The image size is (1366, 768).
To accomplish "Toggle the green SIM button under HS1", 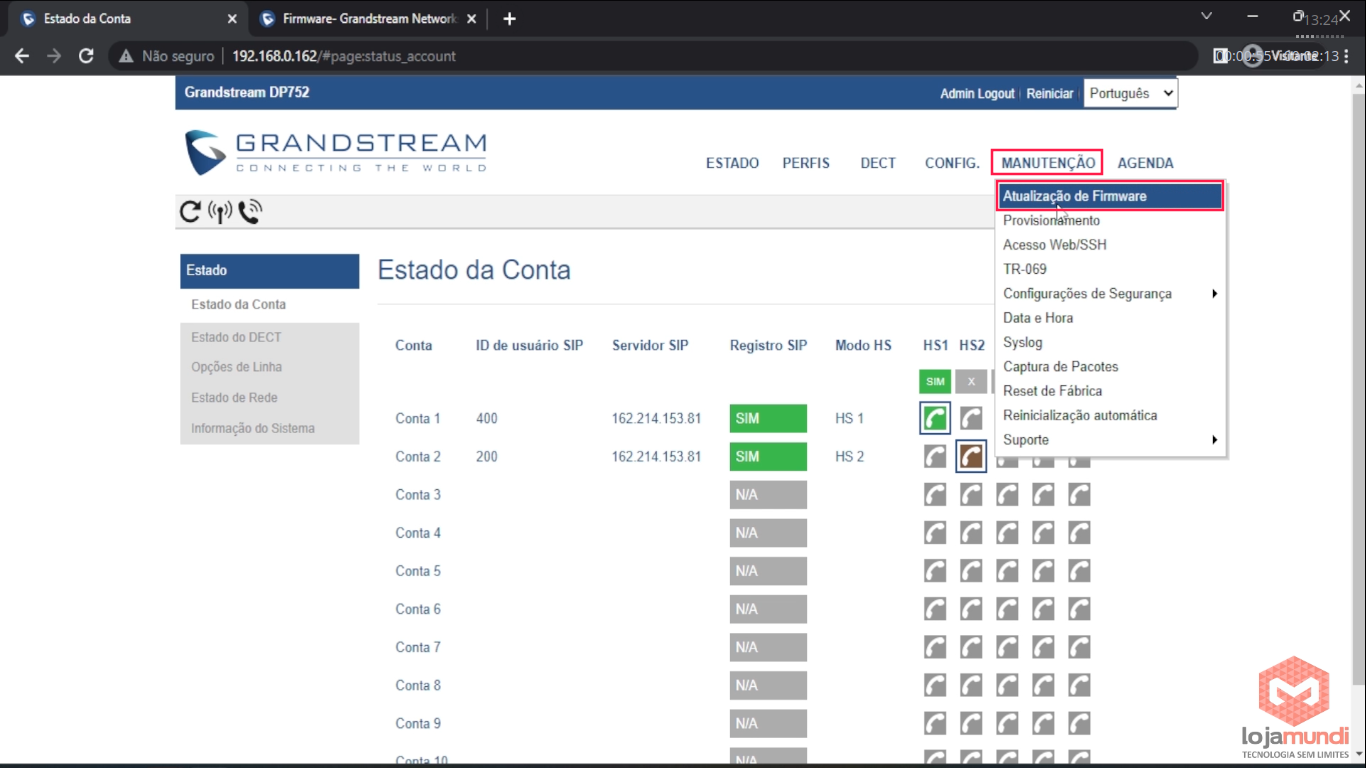I will coord(935,381).
